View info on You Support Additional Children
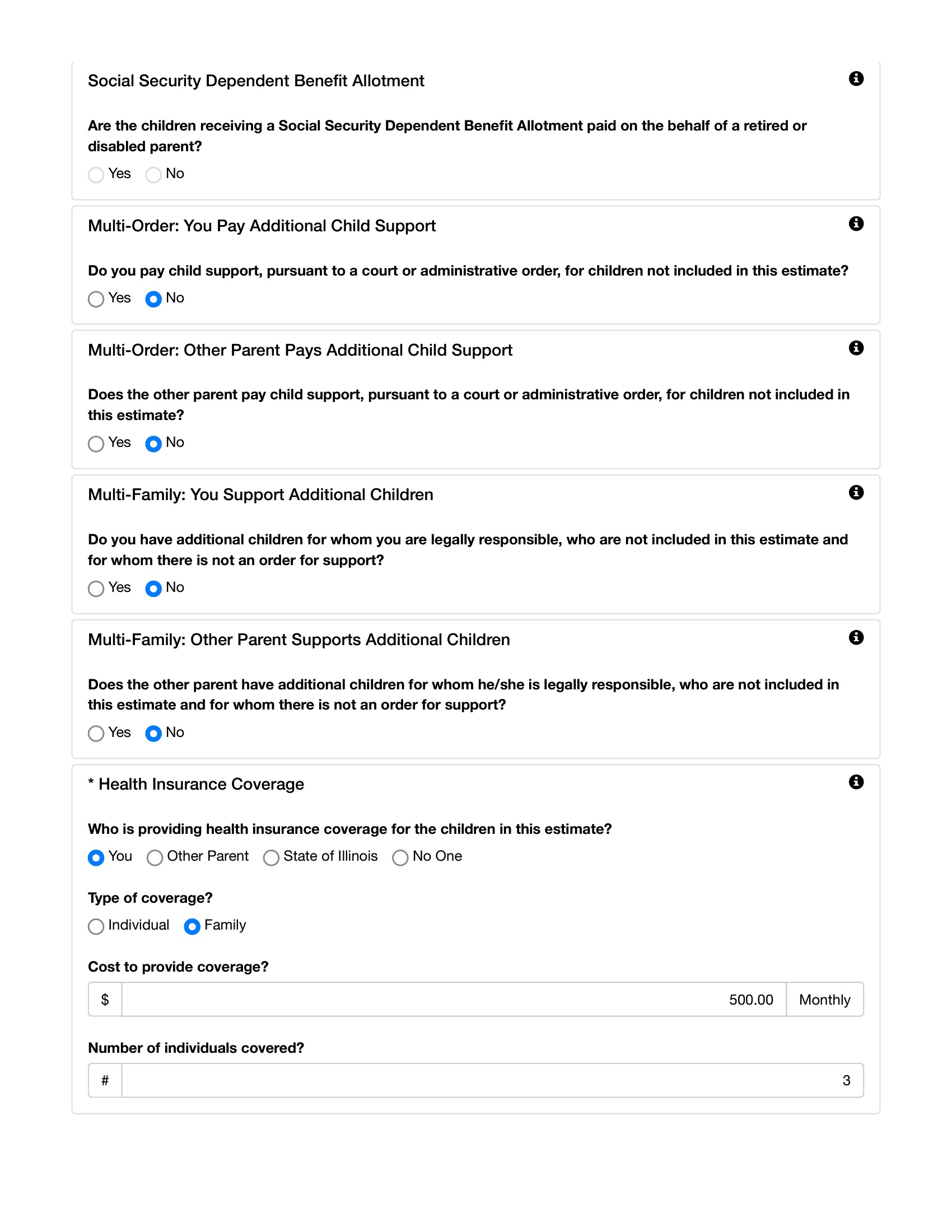Screen dimensions: 952x1232 pos(856,492)
